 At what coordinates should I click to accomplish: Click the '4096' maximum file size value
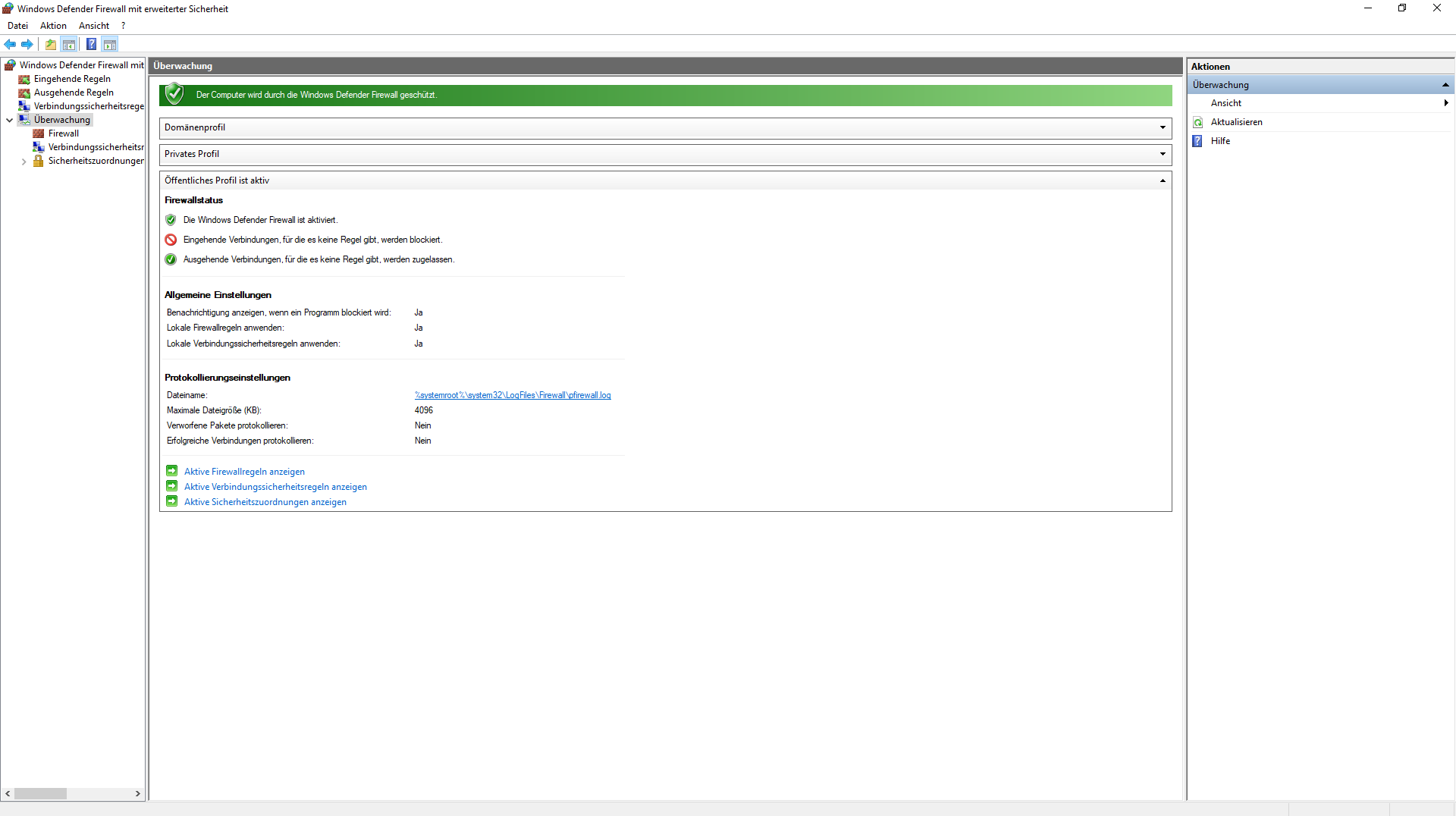(424, 410)
